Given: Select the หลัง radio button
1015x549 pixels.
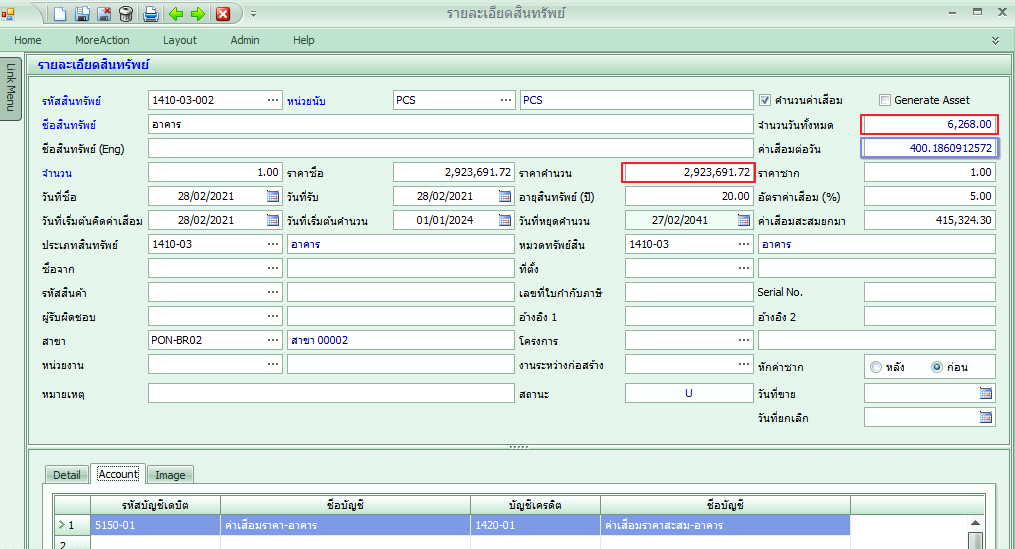Looking at the screenshot, I should tap(876, 367).
